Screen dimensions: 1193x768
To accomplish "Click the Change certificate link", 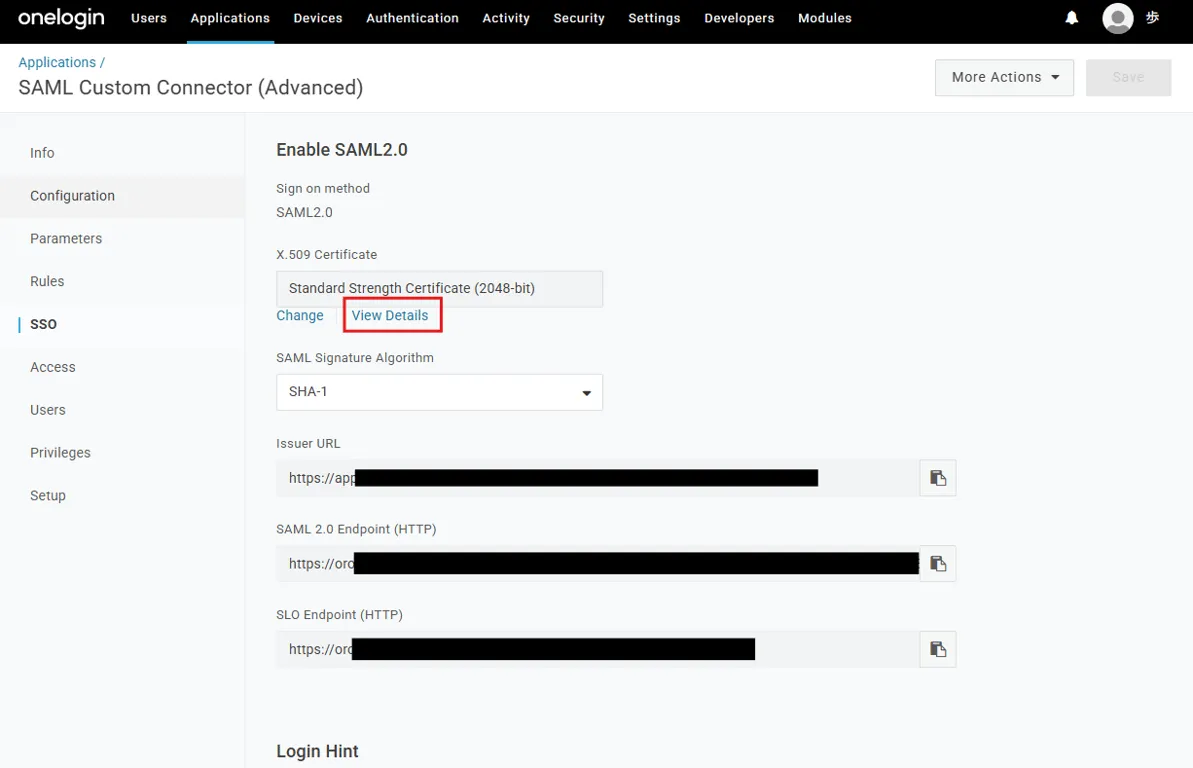I will pos(300,316).
